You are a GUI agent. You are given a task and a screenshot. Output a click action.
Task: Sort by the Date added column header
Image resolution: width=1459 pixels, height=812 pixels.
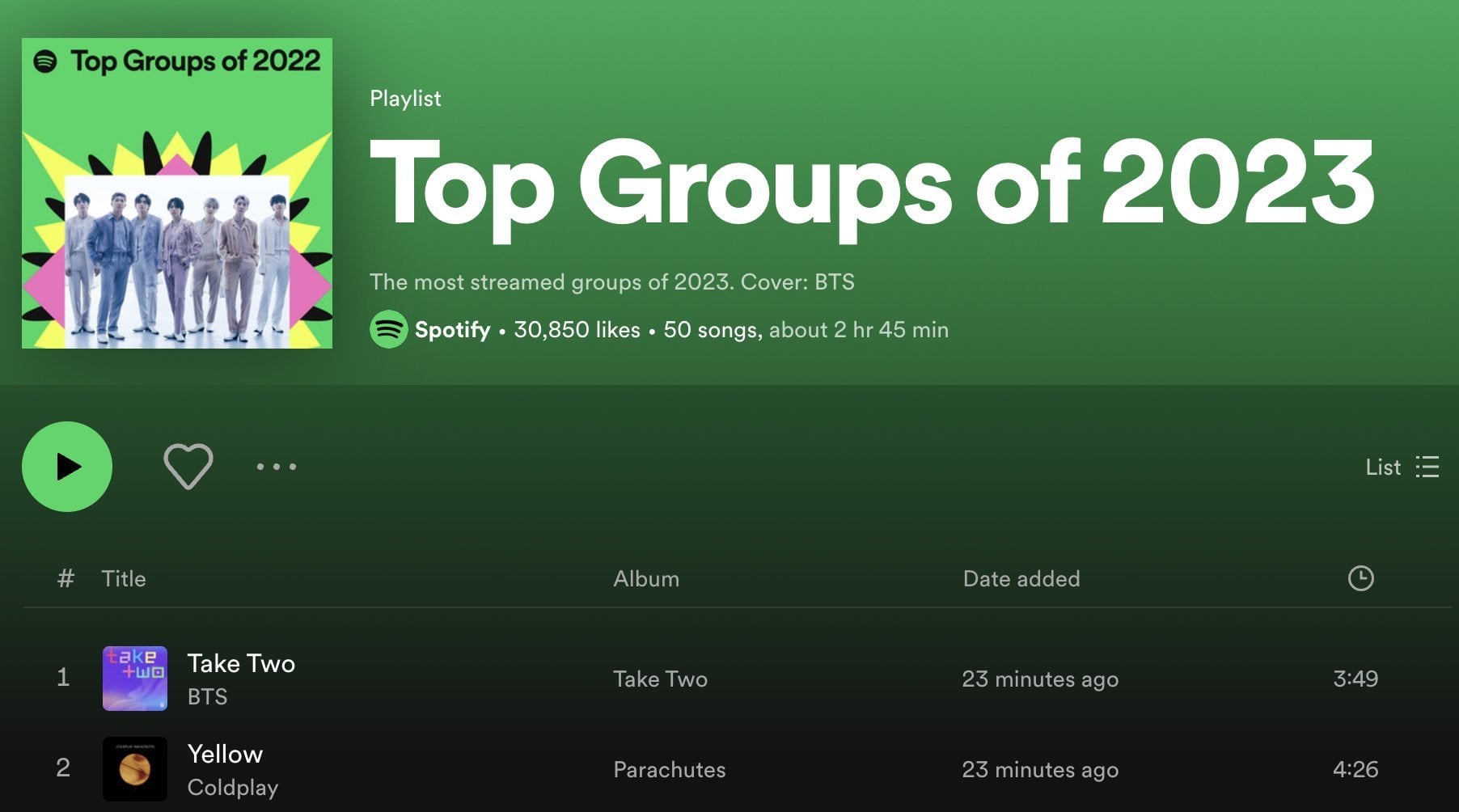tap(1021, 578)
